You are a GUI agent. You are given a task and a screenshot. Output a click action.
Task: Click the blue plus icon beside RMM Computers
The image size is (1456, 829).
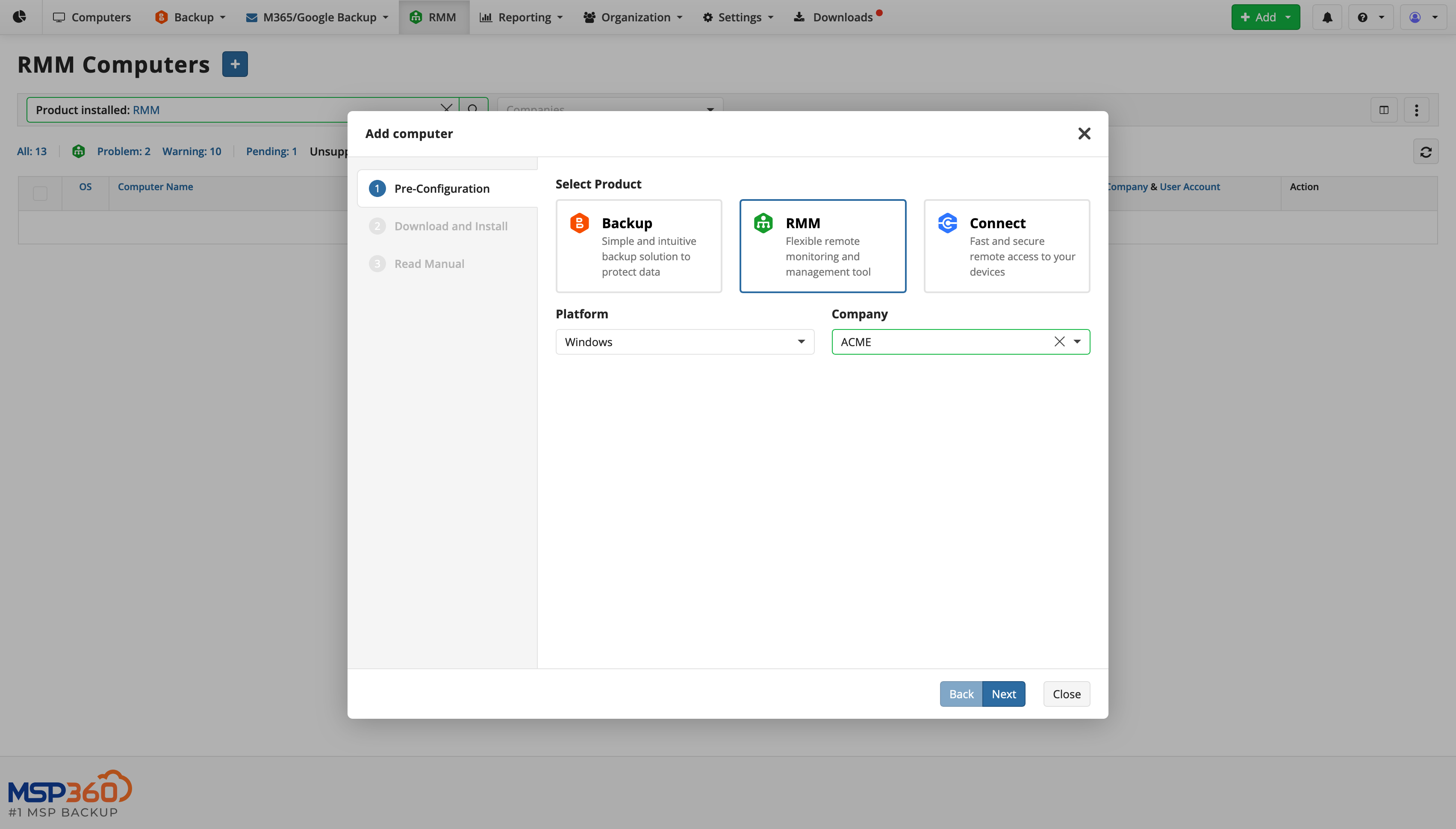[235, 65]
